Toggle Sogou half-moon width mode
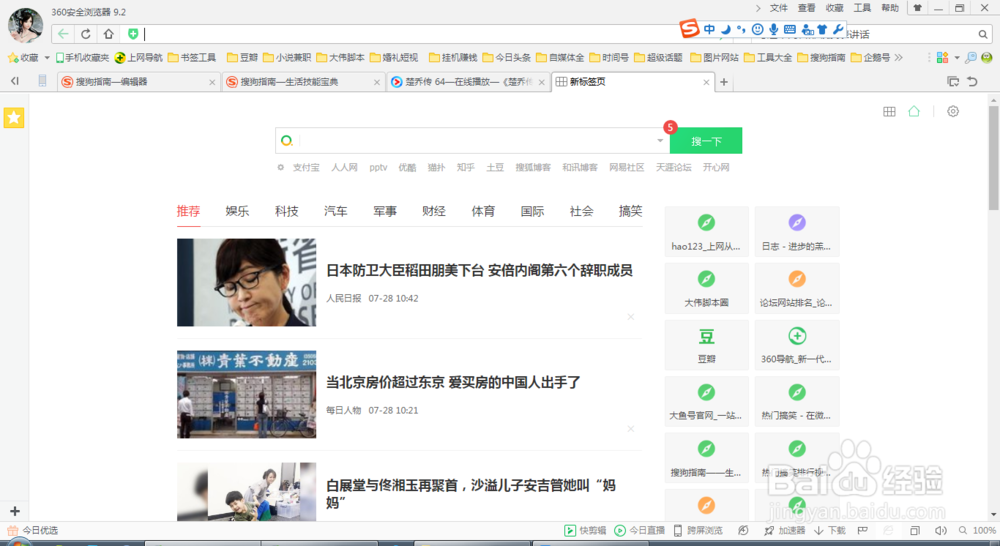 click(x=726, y=29)
